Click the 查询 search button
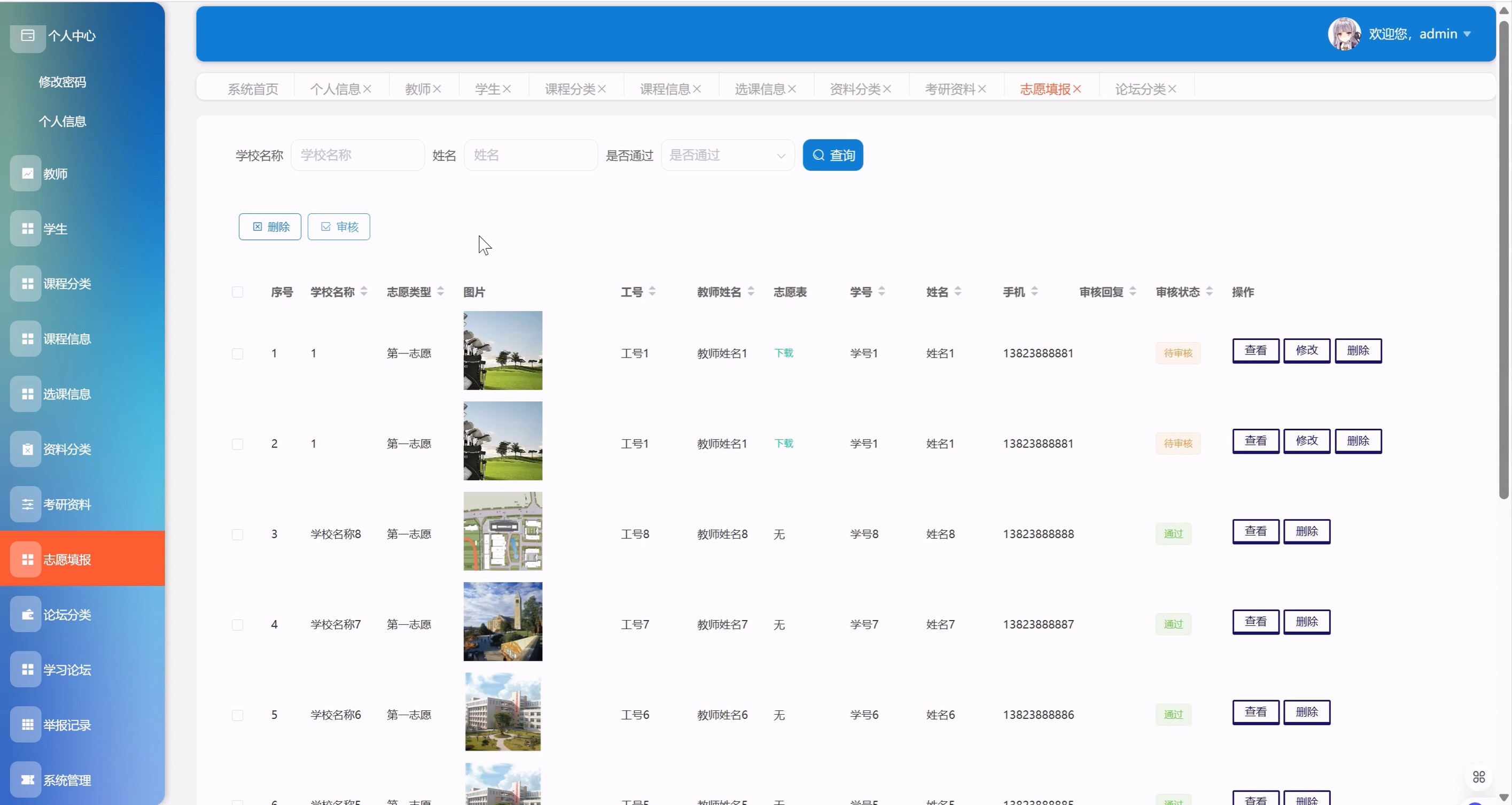Image resolution: width=1512 pixels, height=805 pixels. tap(832, 155)
